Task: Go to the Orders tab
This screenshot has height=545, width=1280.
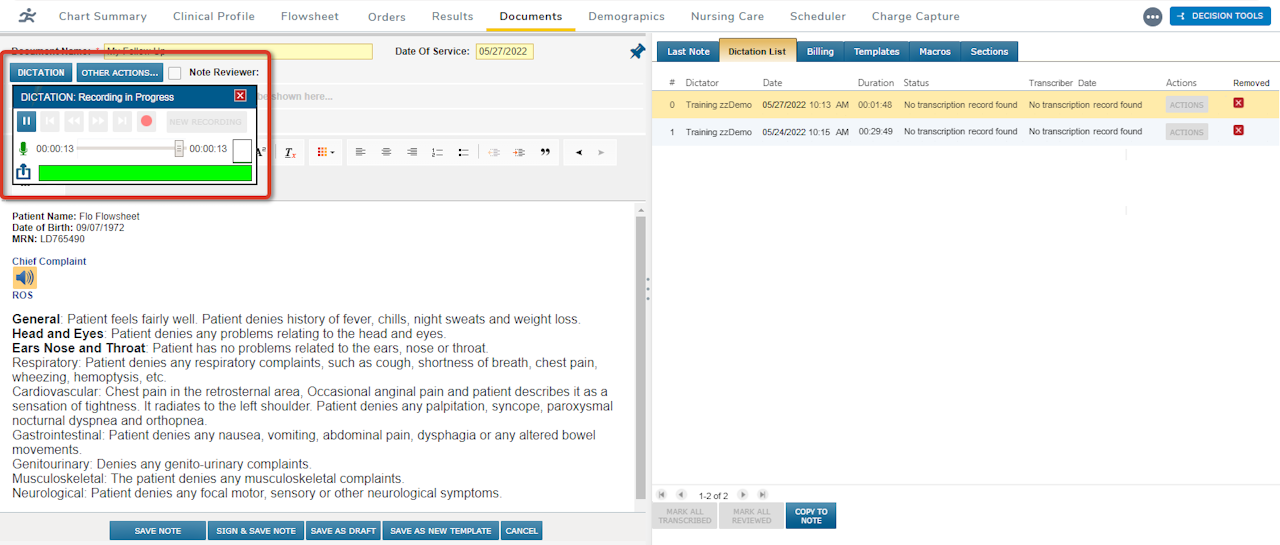Action: point(387,17)
